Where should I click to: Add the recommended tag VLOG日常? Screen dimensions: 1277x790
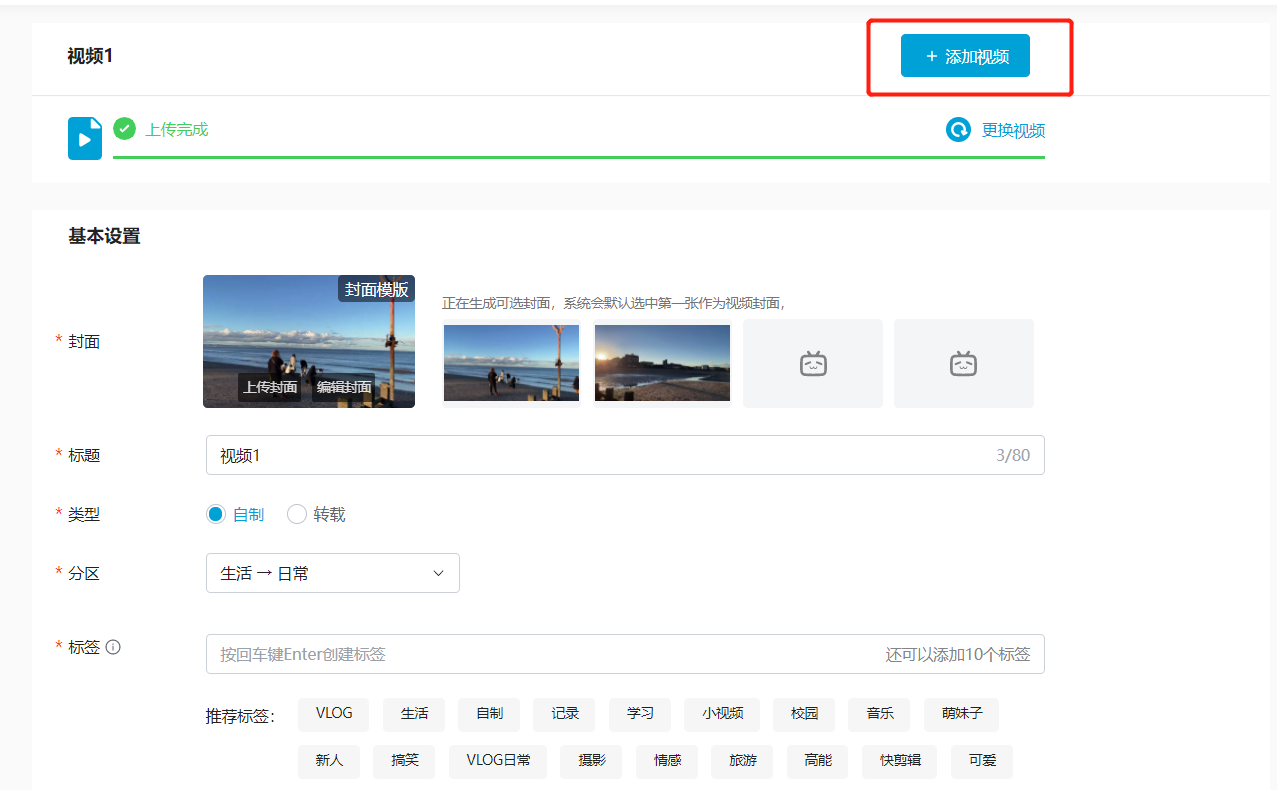[x=498, y=761]
